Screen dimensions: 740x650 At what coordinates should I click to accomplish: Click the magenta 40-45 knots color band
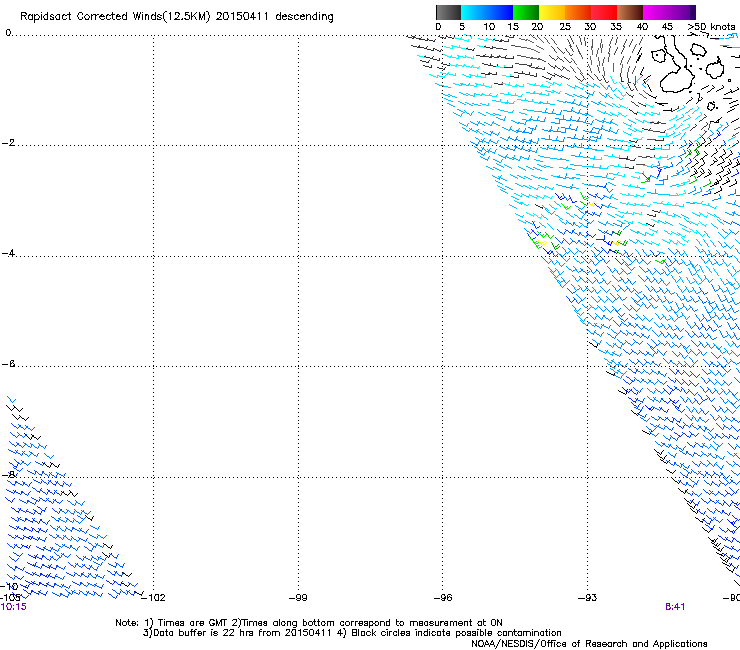coord(656,12)
